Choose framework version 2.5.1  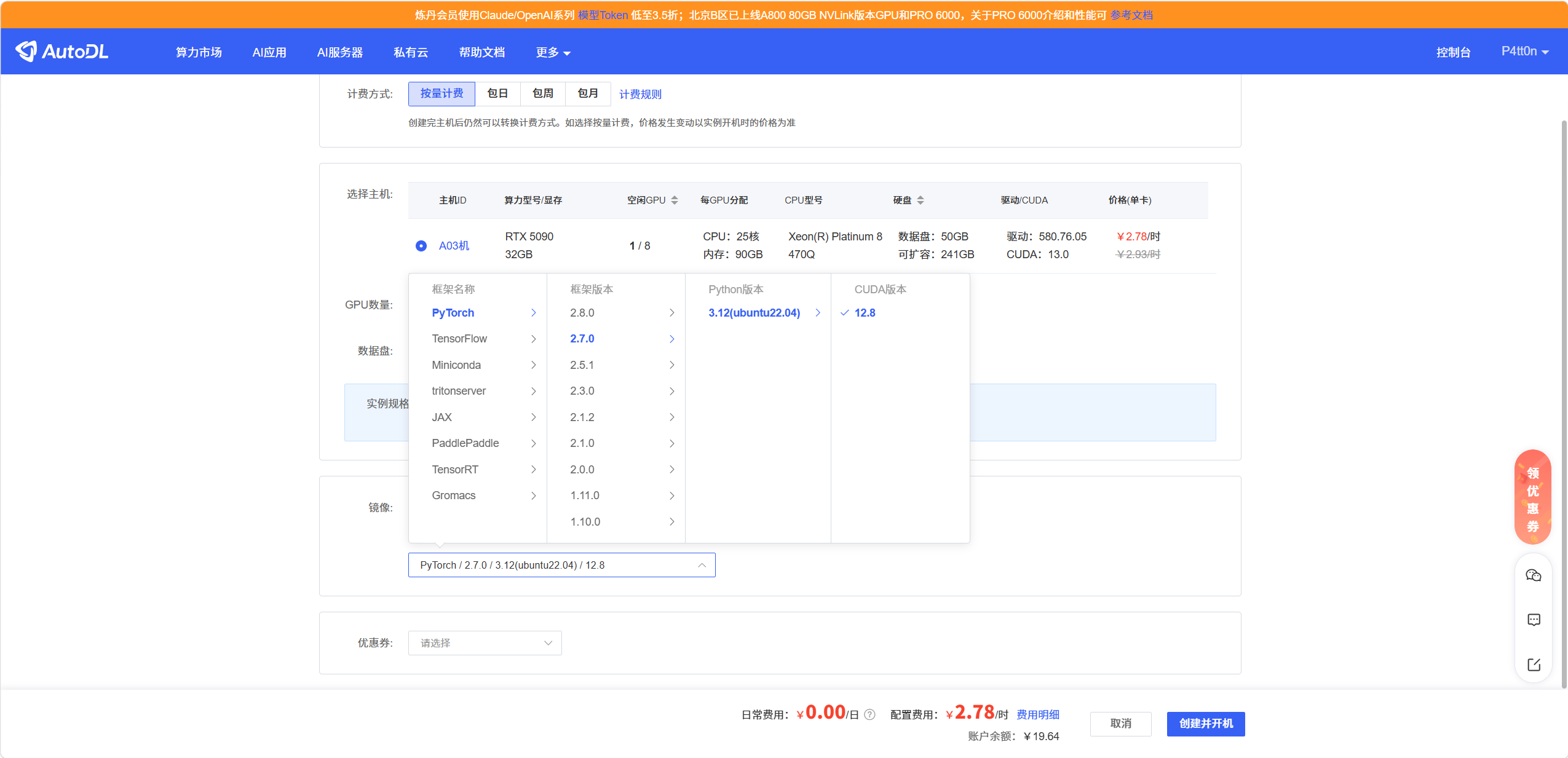(x=616, y=365)
